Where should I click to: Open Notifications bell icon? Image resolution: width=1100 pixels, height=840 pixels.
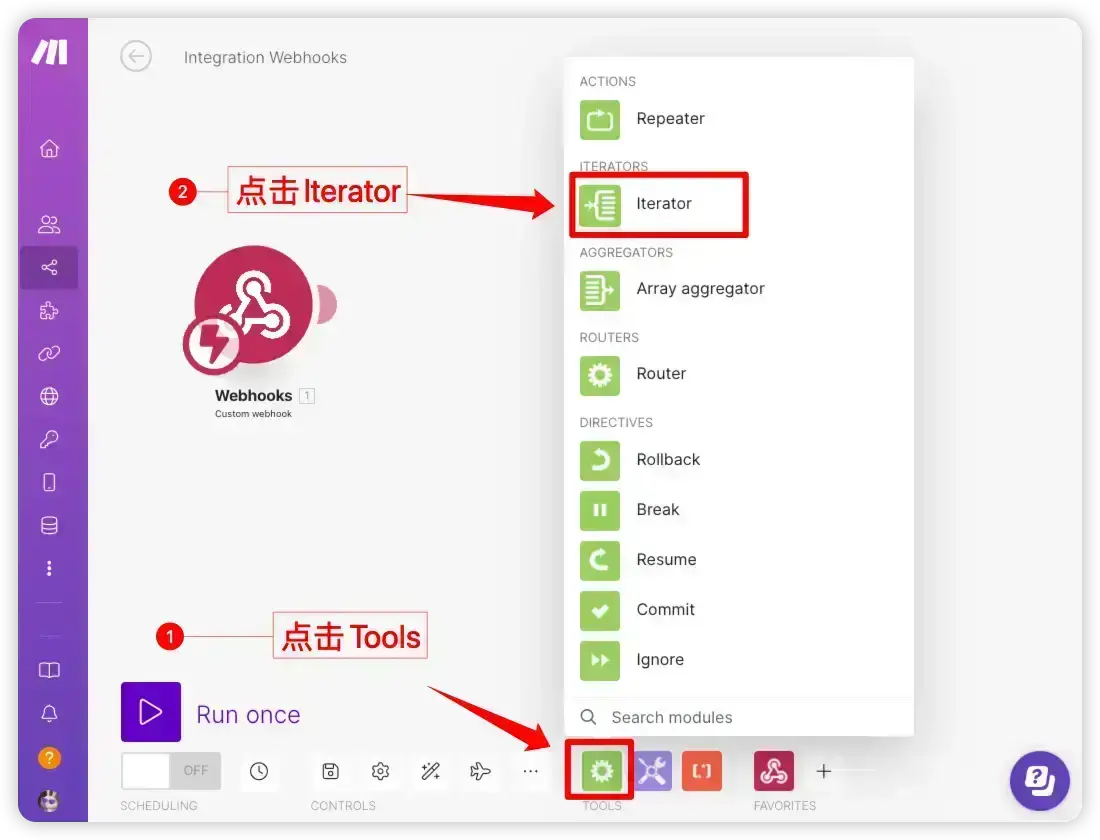[x=49, y=714]
